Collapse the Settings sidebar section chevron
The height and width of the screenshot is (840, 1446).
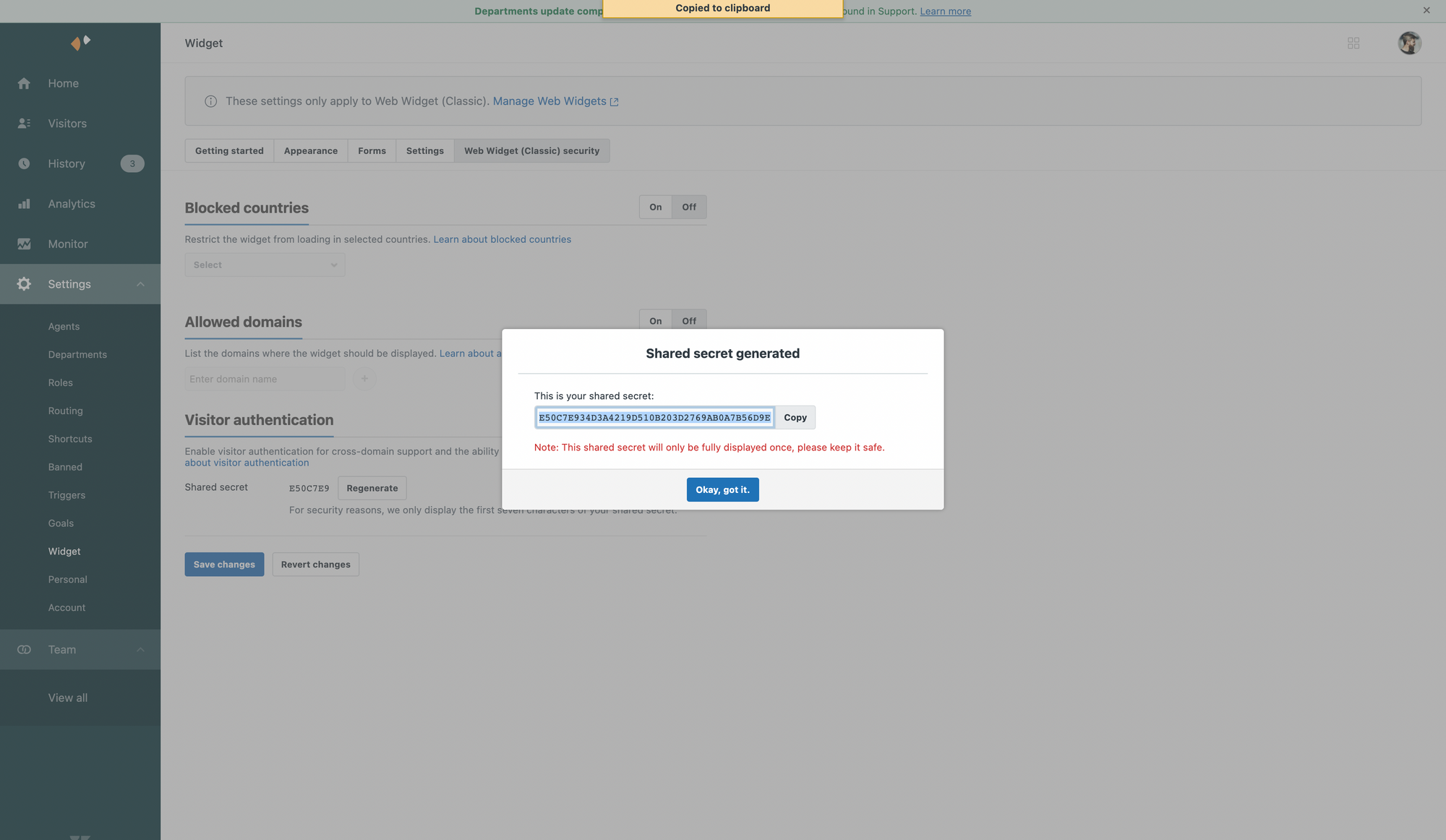(x=140, y=284)
